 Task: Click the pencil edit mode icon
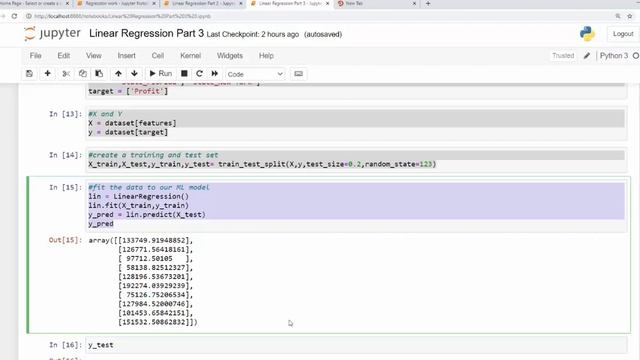tap(587, 56)
